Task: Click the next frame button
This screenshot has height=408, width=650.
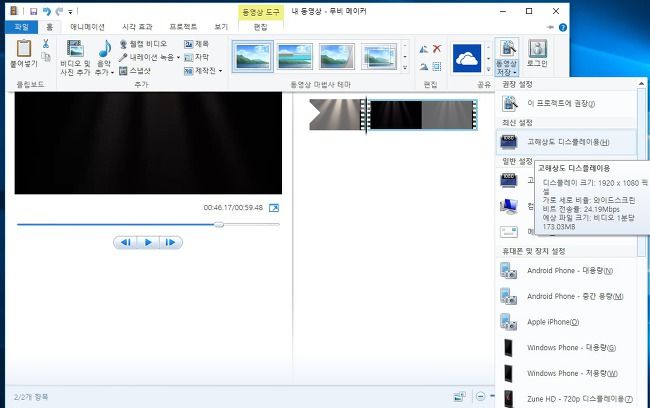Action: 170,242
